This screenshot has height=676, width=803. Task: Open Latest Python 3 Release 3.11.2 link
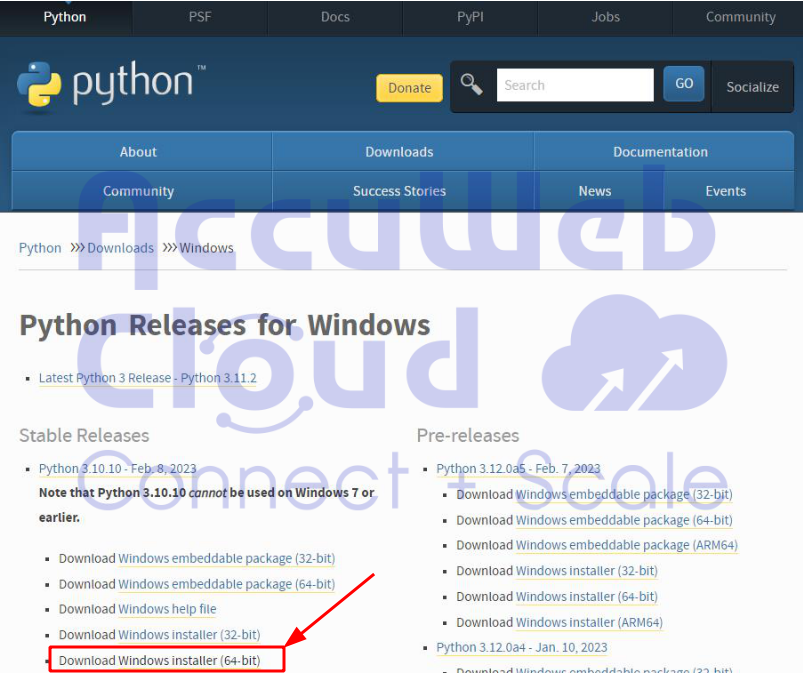coord(147,378)
